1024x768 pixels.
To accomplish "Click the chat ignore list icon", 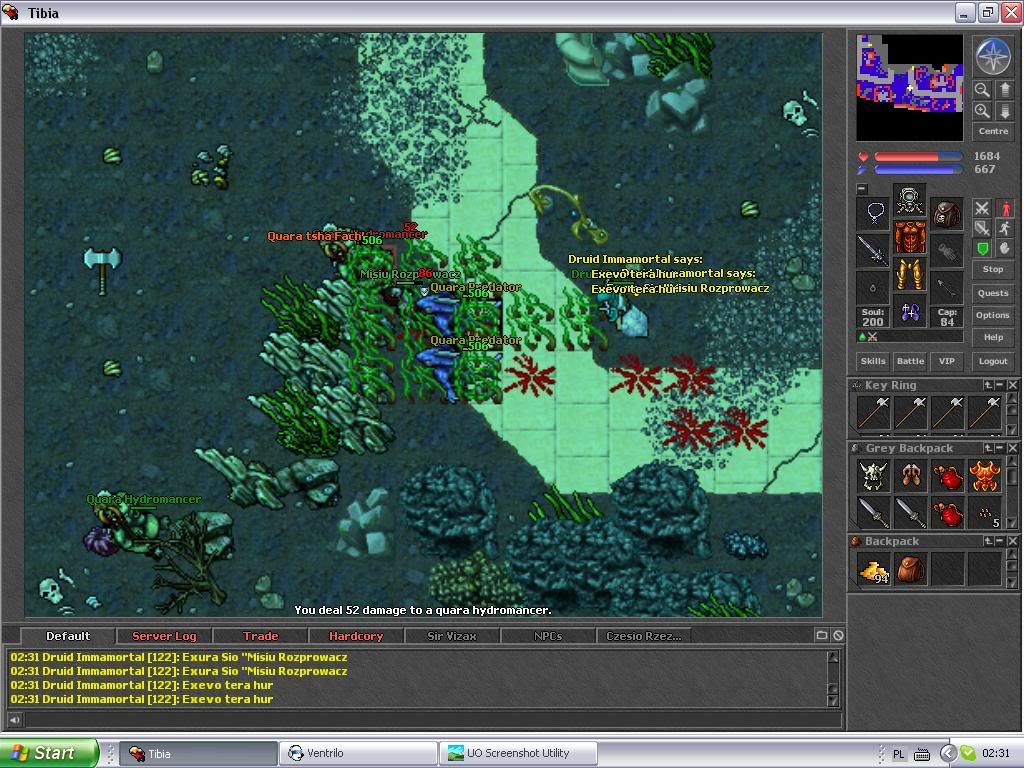I will click(x=838, y=635).
